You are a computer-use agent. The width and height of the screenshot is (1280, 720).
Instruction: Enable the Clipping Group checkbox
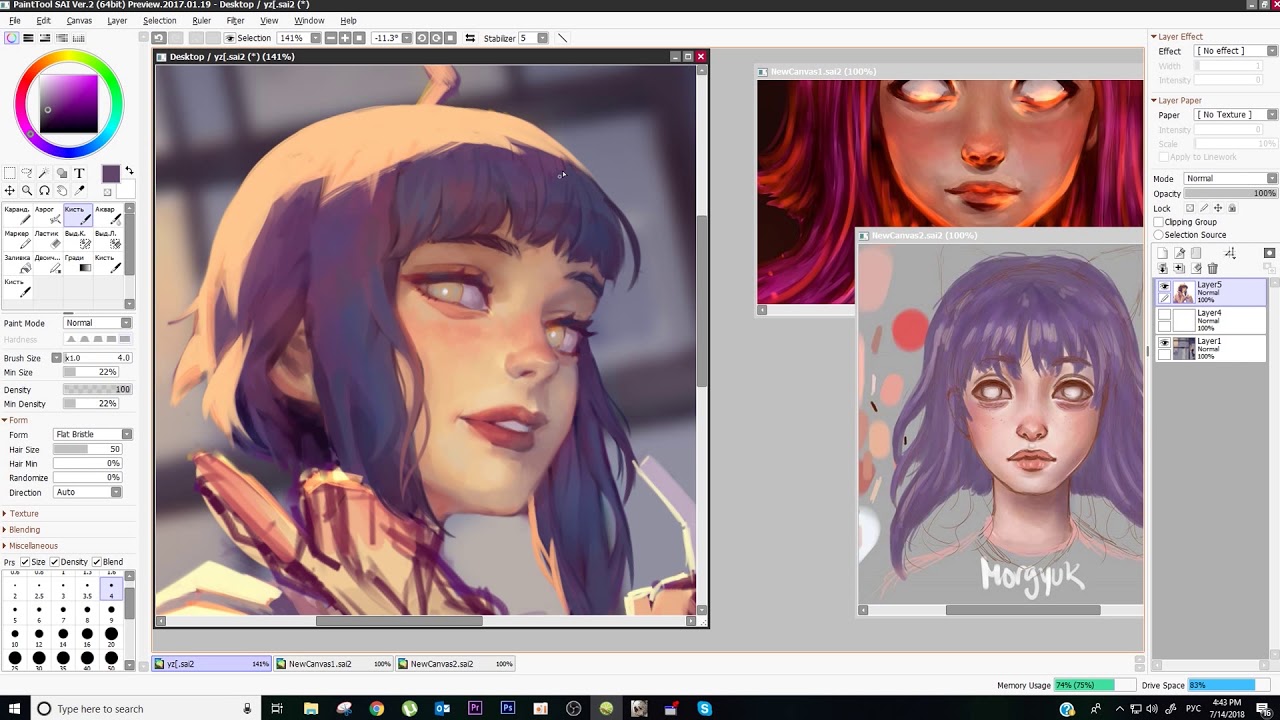(x=1159, y=222)
